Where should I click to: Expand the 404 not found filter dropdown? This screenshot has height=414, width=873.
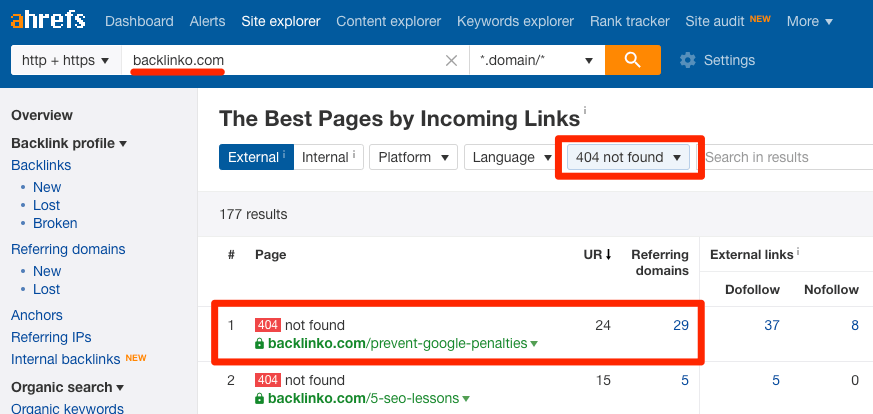pyautogui.click(x=629, y=157)
